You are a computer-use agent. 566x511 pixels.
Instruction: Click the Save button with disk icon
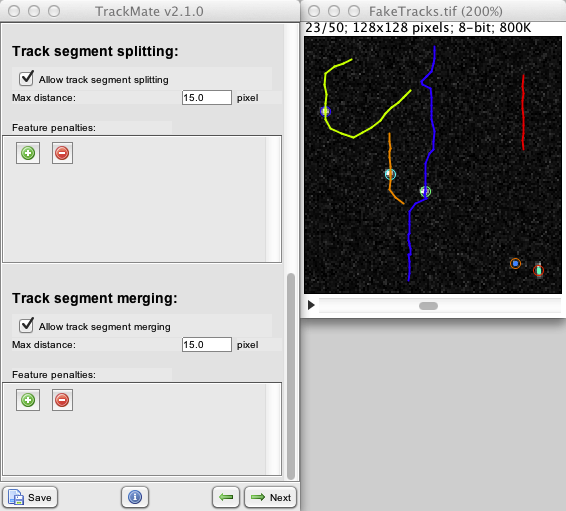coord(30,497)
